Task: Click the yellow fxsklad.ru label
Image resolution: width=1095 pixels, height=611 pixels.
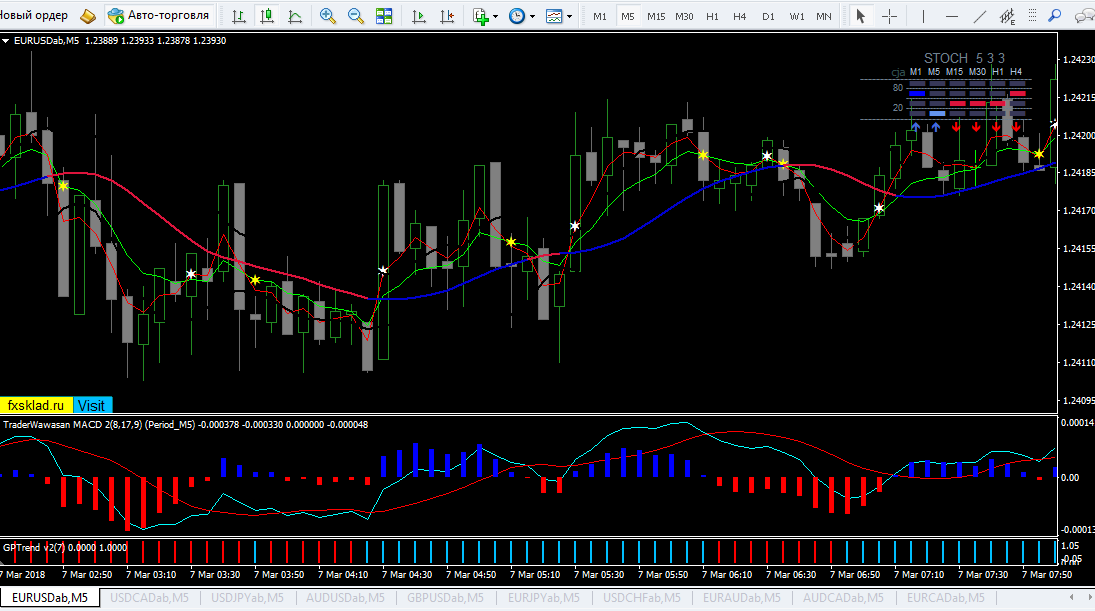Action: tap(36, 406)
